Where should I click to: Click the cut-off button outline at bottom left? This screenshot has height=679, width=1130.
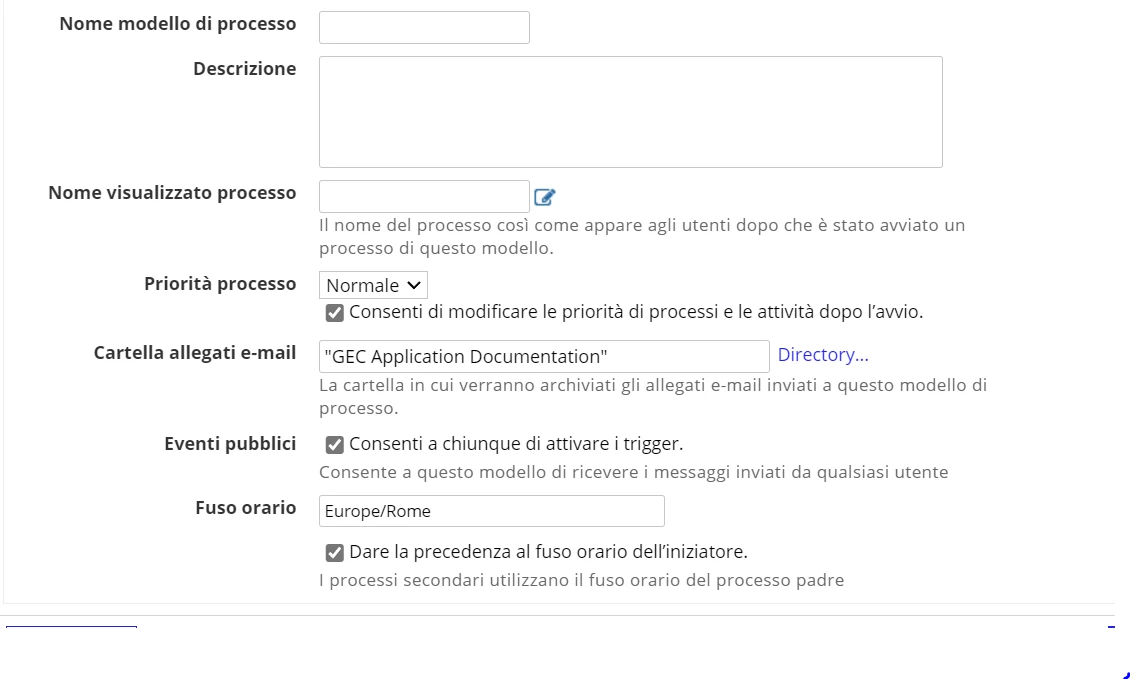pyautogui.click(x=71, y=628)
